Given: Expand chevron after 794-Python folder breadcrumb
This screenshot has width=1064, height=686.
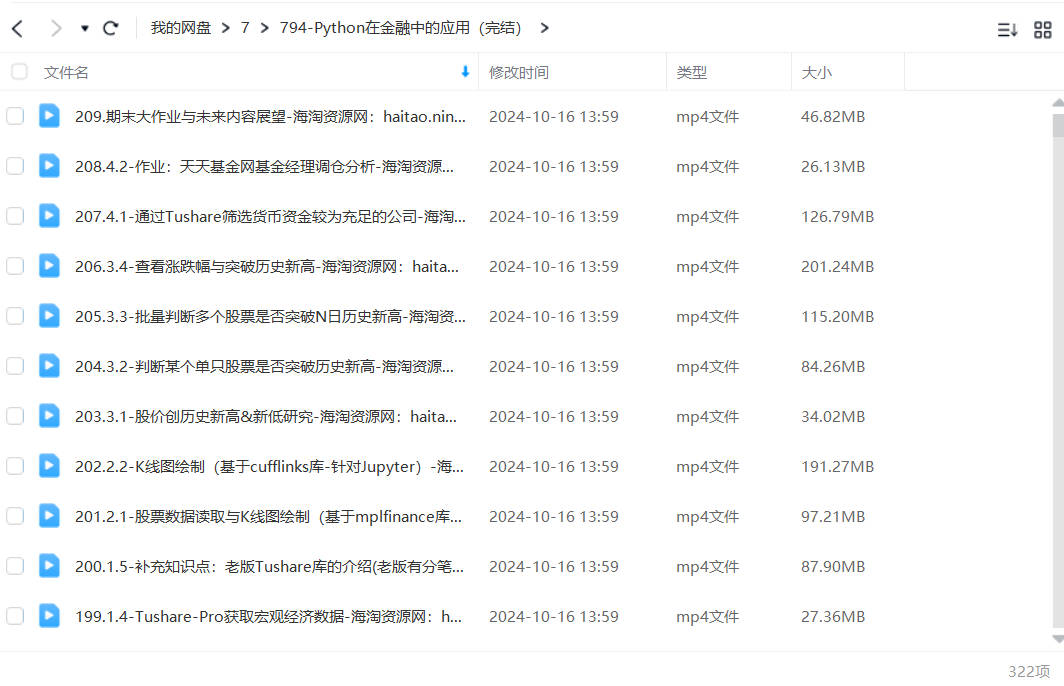Looking at the screenshot, I should pyautogui.click(x=544, y=28).
